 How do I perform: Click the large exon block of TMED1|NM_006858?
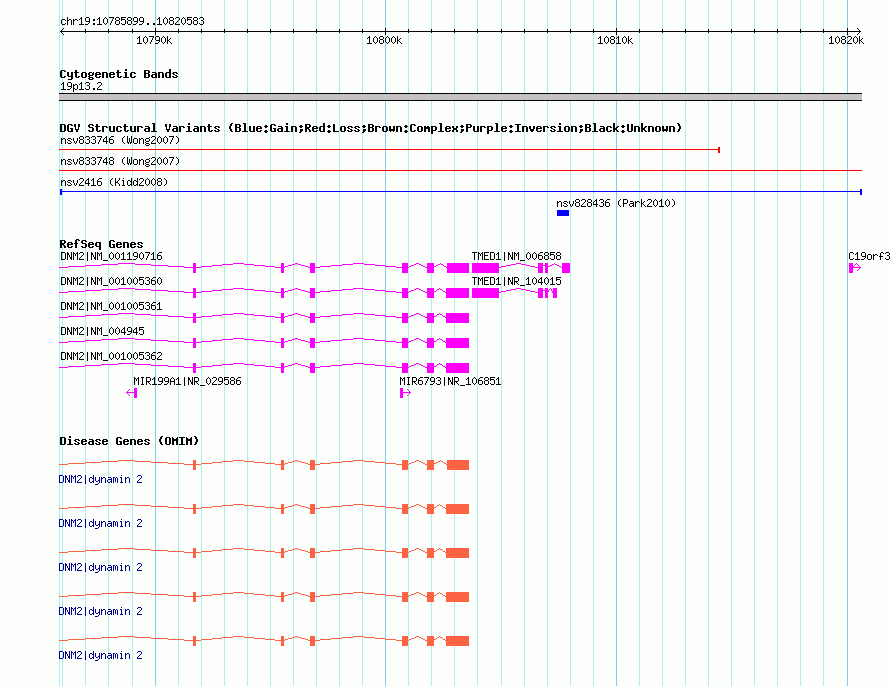[485, 268]
